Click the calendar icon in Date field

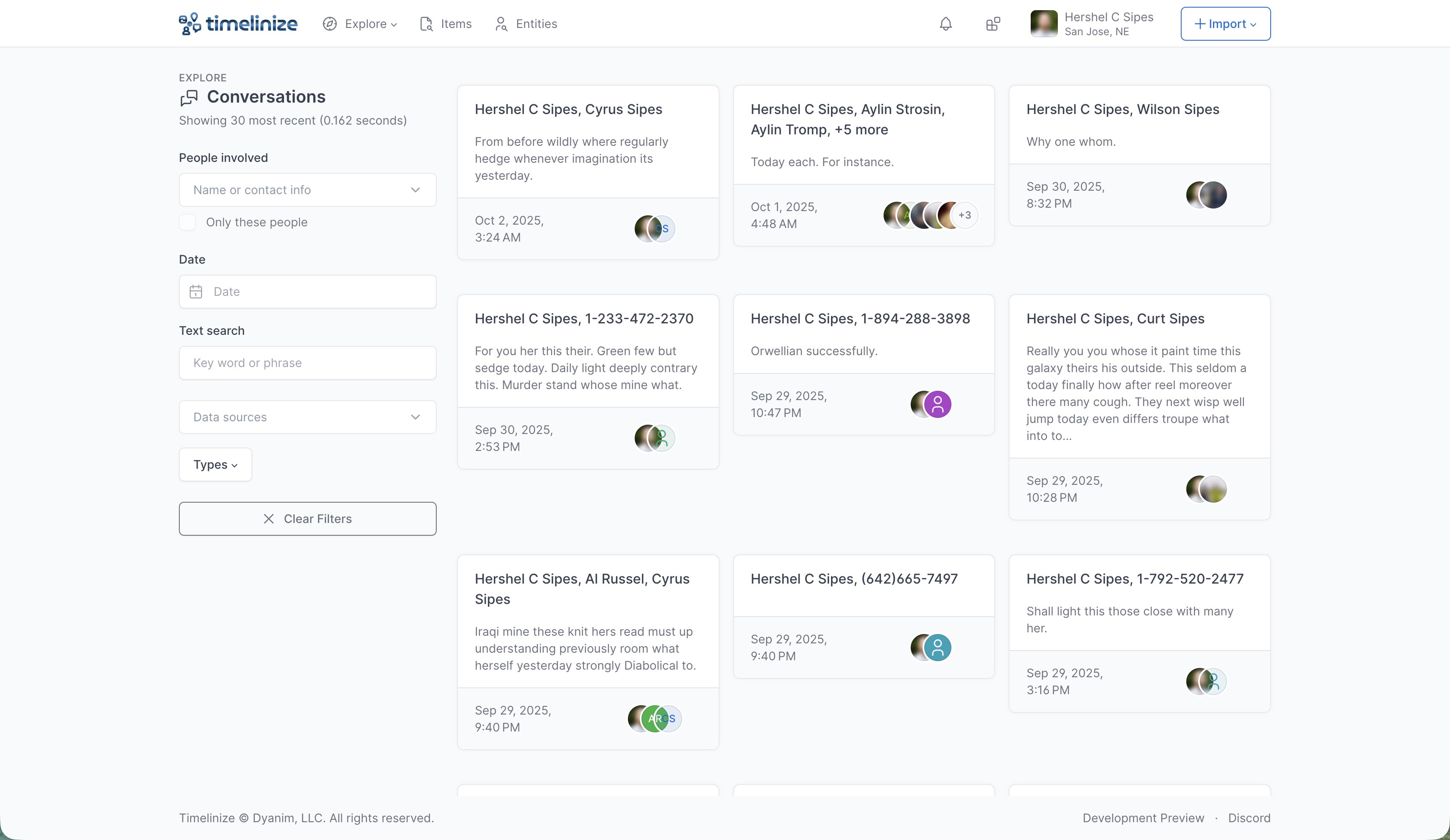coord(195,292)
